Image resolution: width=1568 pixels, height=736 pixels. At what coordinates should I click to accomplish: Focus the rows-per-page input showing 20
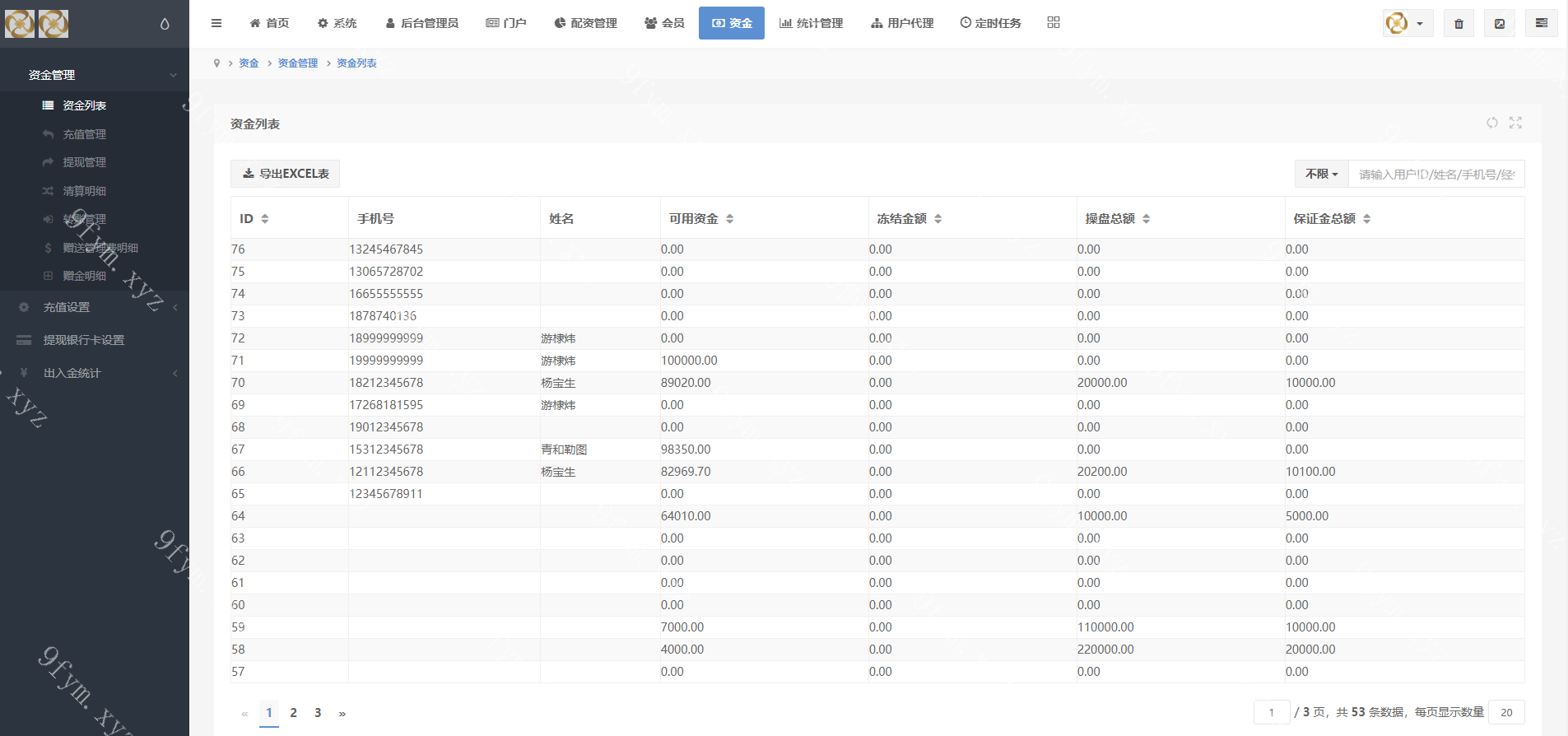pyautogui.click(x=1506, y=712)
